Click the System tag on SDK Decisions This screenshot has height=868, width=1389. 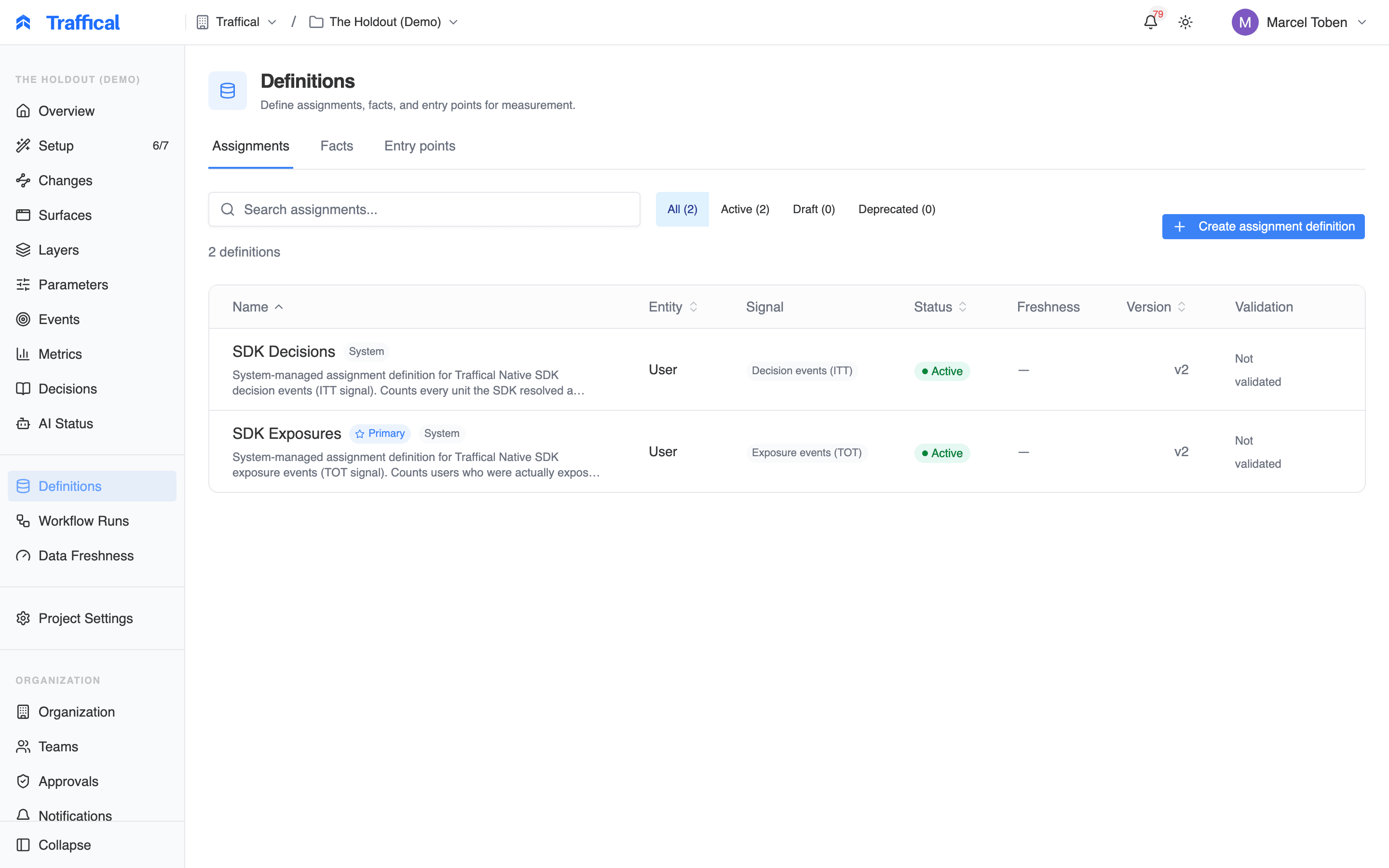pos(366,352)
